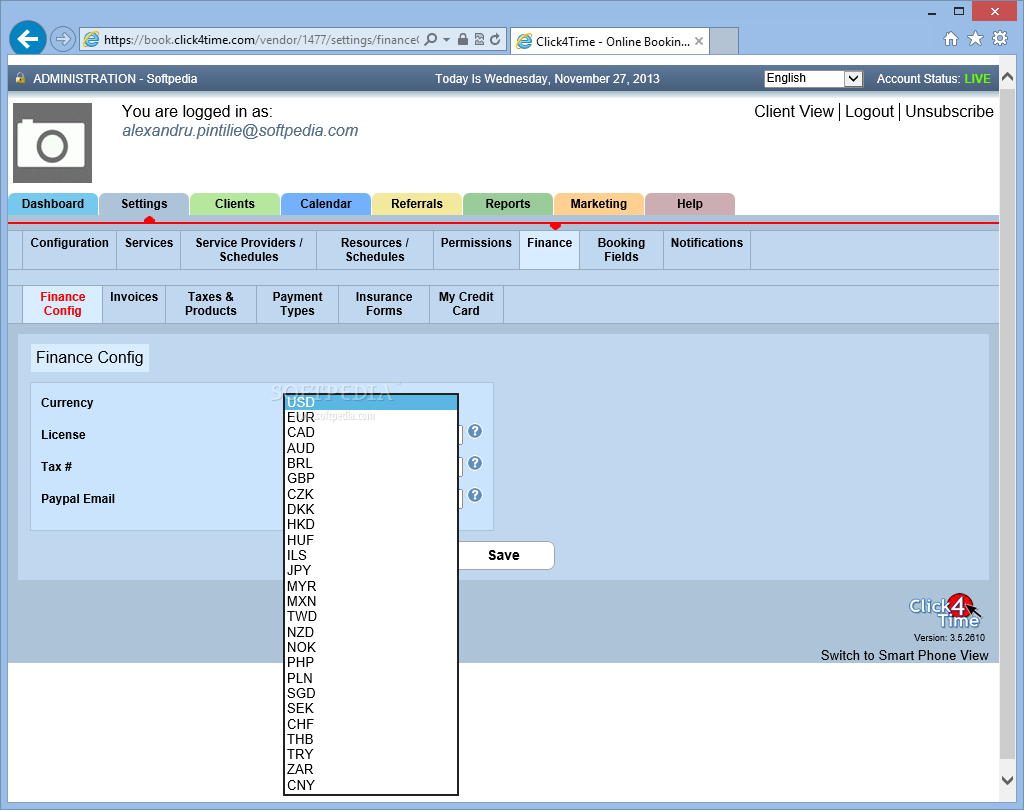The height and width of the screenshot is (810, 1024).
Task: Select CHF in the currency list
Action: (371, 724)
